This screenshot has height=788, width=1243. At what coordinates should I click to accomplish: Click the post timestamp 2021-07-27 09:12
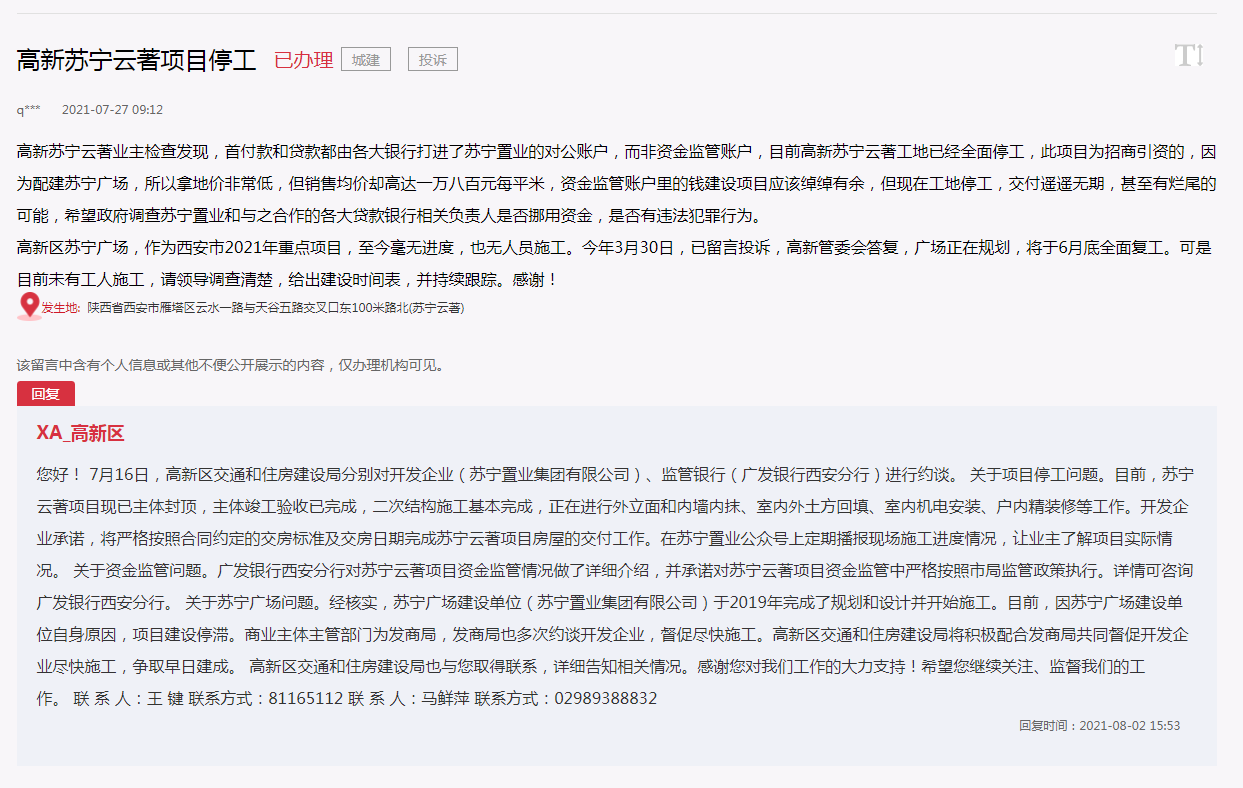pos(112,110)
